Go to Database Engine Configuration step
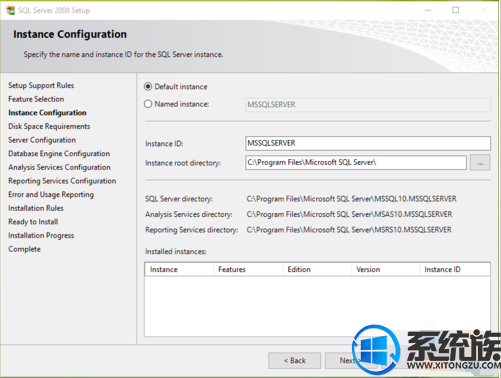 pos(59,154)
